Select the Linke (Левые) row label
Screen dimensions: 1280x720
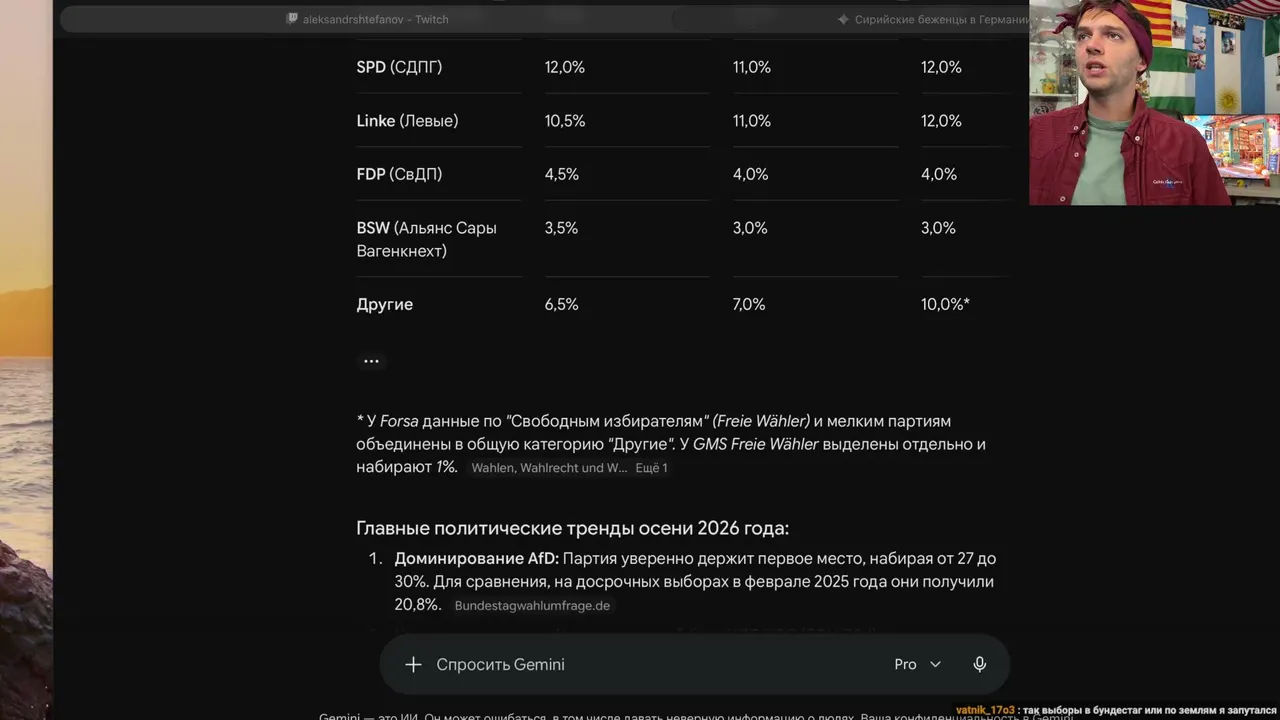click(407, 121)
